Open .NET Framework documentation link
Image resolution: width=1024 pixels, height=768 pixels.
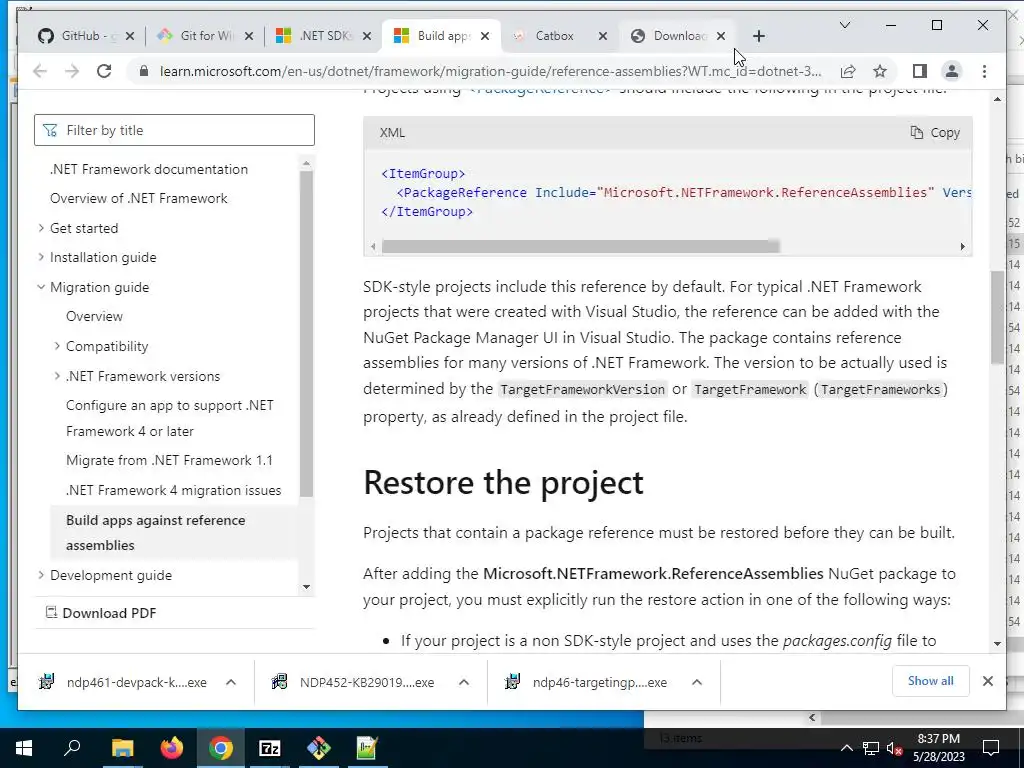pos(149,169)
